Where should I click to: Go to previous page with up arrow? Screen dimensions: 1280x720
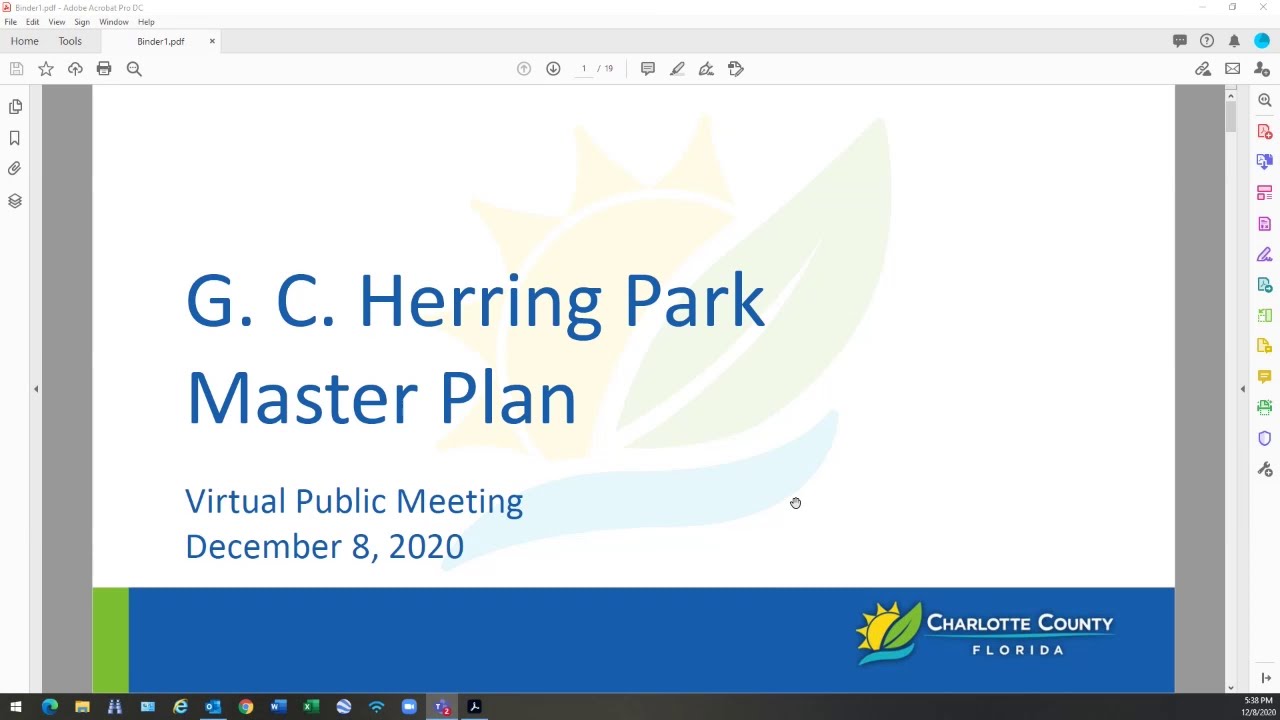coord(524,69)
